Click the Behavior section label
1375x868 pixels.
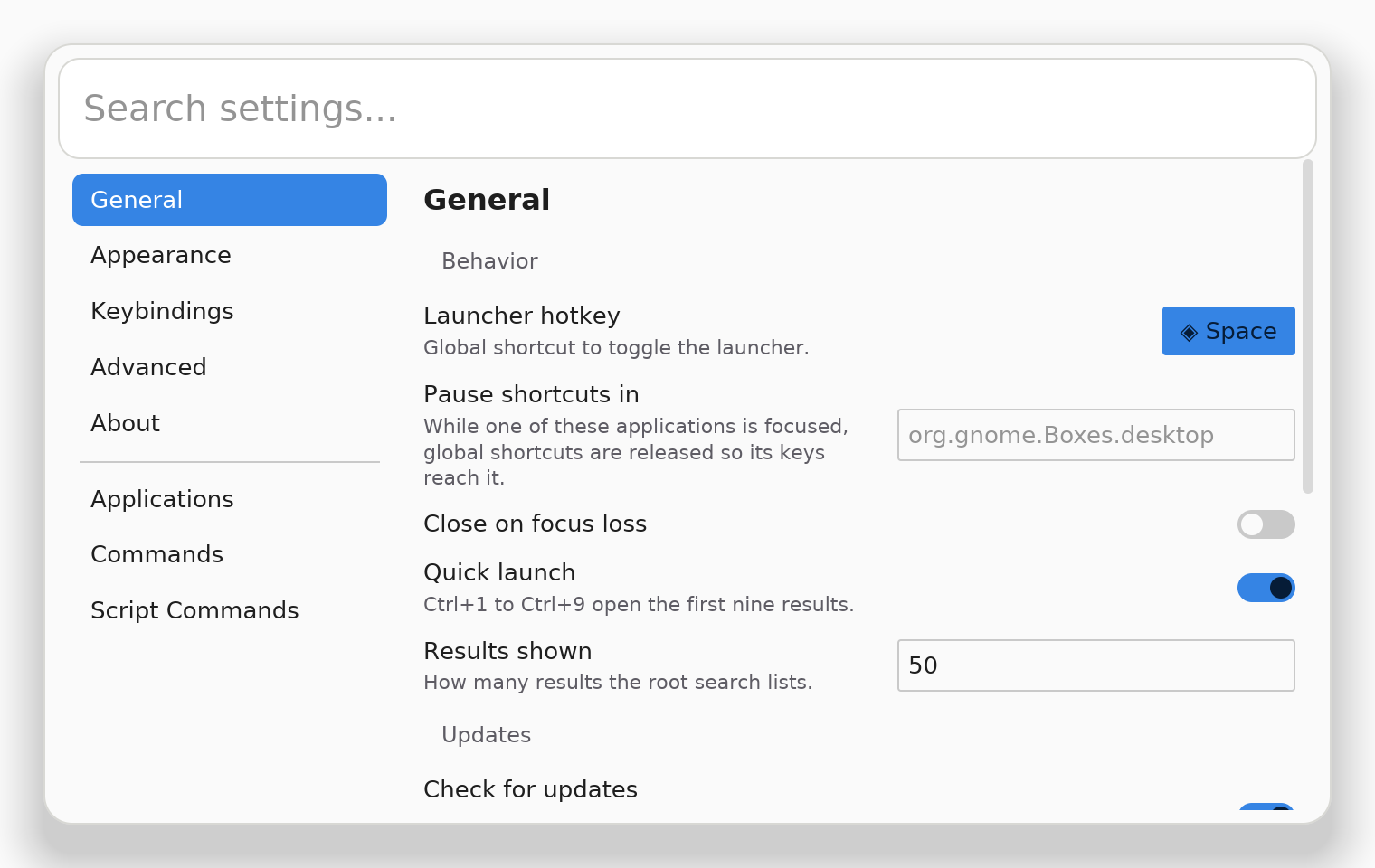click(x=489, y=261)
